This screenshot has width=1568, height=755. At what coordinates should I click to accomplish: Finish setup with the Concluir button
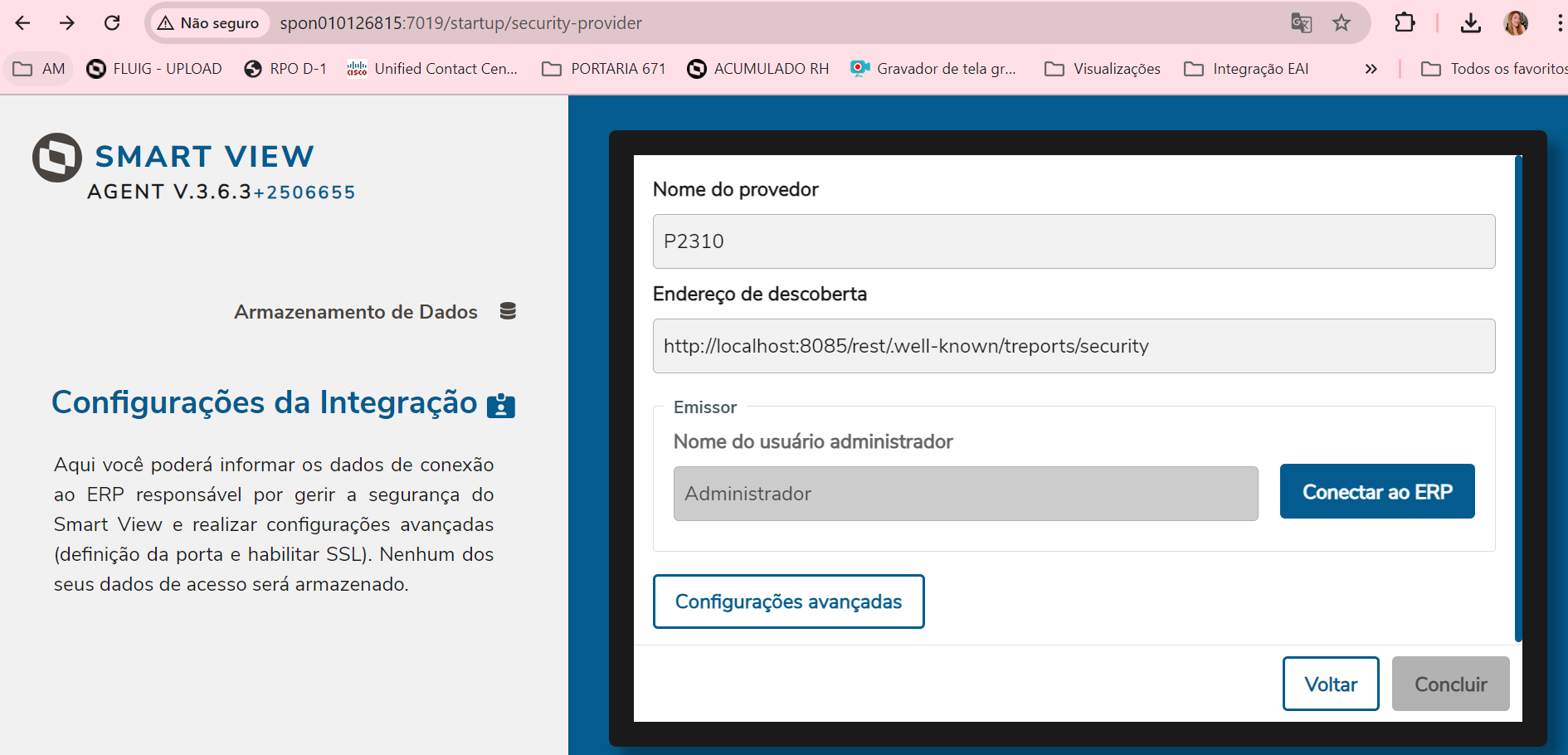[1451, 684]
